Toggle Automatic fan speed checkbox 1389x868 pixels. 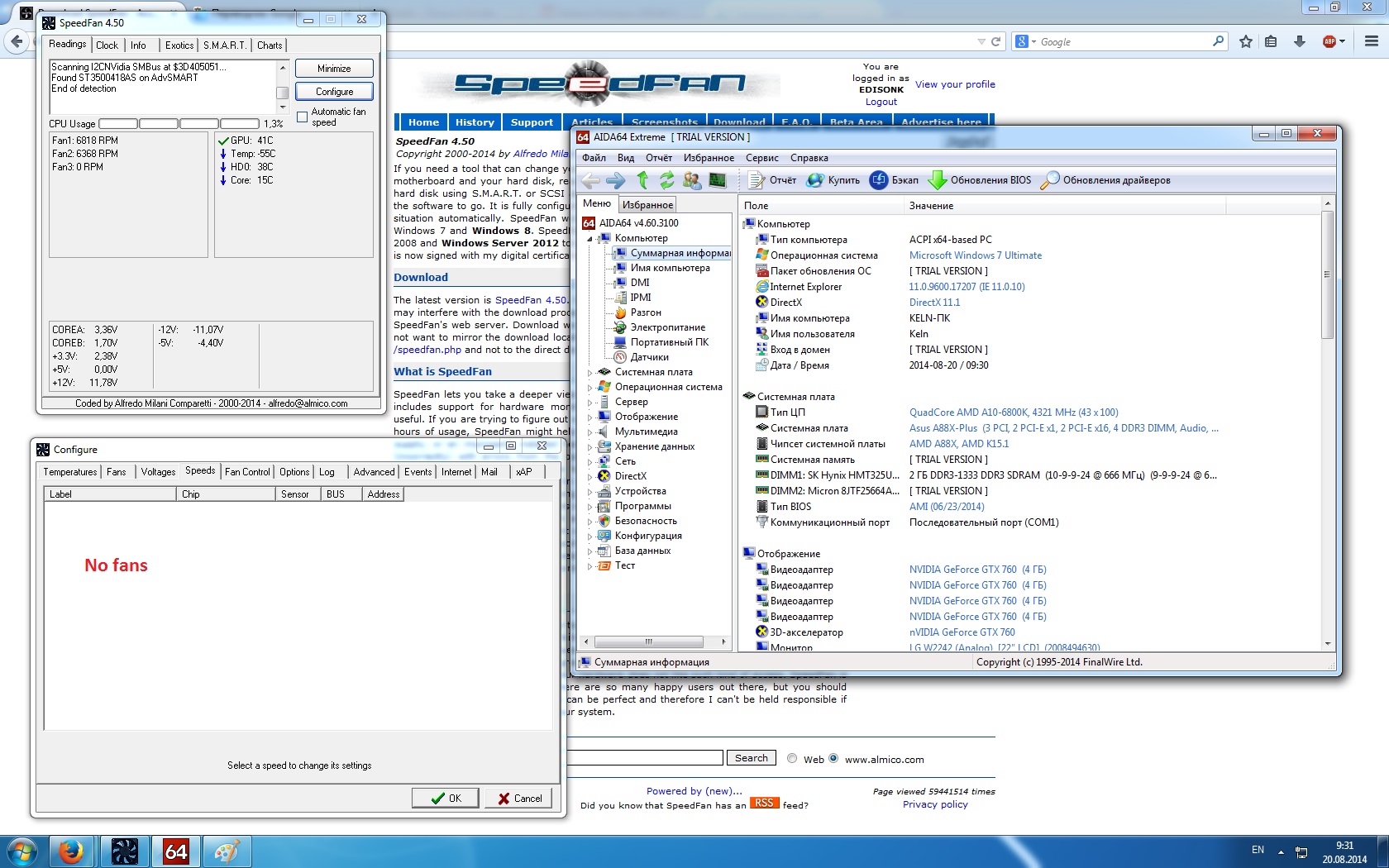[x=302, y=117]
